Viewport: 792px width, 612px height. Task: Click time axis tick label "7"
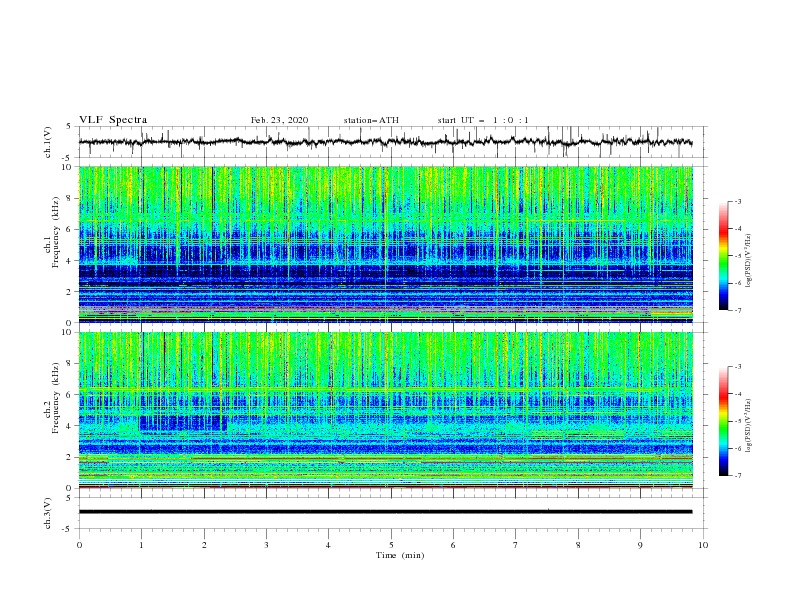[516, 545]
